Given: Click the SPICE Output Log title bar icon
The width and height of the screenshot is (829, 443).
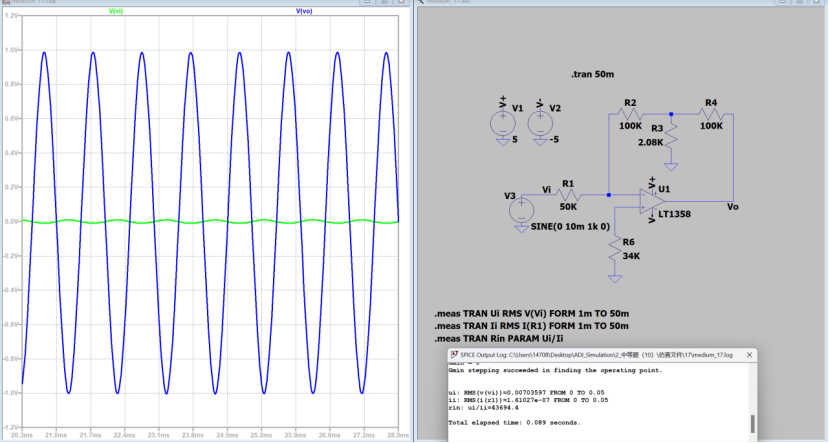Looking at the screenshot, I should tap(454, 355).
